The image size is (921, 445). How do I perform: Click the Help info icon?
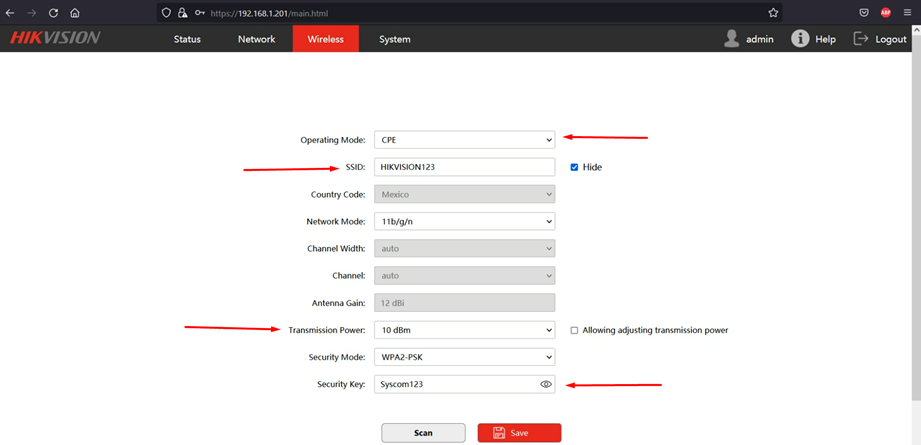point(799,39)
